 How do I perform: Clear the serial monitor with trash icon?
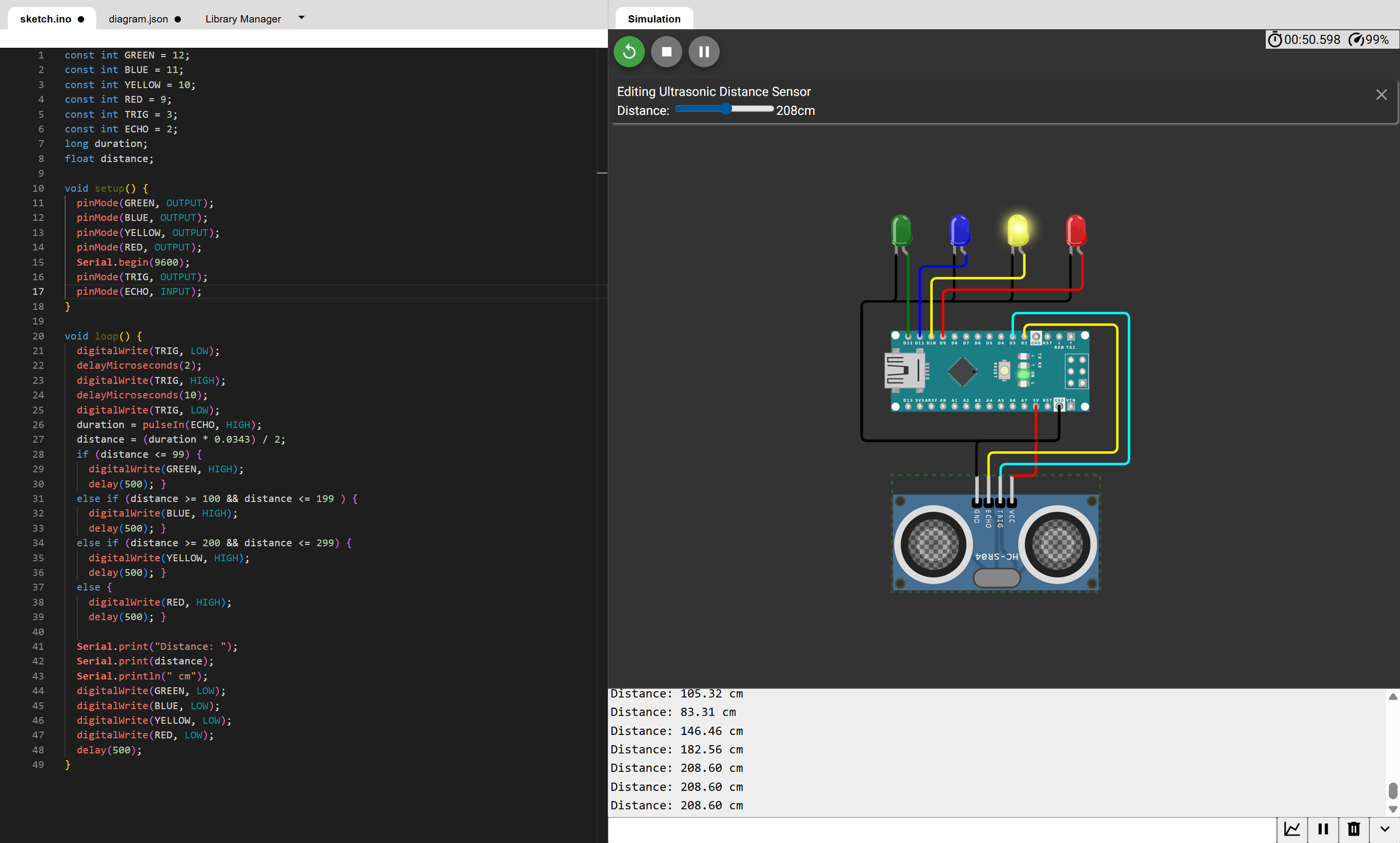pos(1353,829)
